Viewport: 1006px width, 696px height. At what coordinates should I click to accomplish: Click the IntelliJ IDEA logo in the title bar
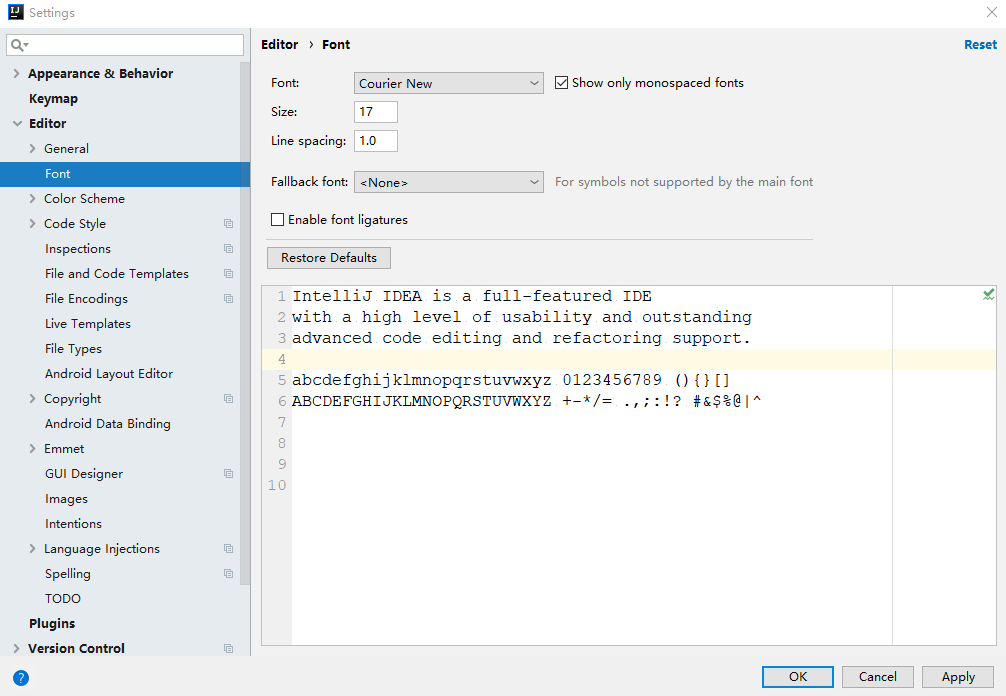[x=15, y=12]
